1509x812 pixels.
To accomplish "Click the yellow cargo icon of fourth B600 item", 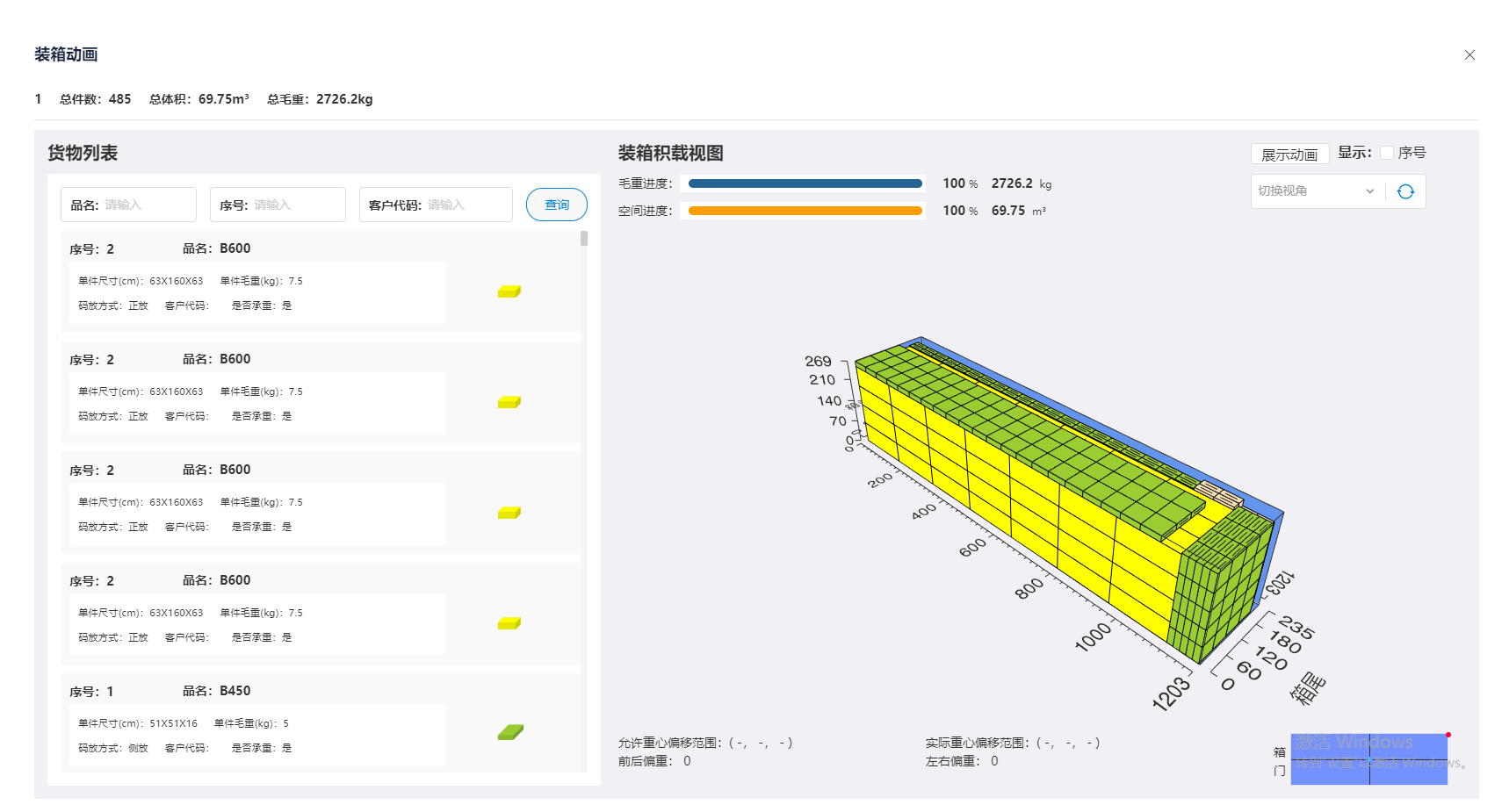I will coord(509,623).
